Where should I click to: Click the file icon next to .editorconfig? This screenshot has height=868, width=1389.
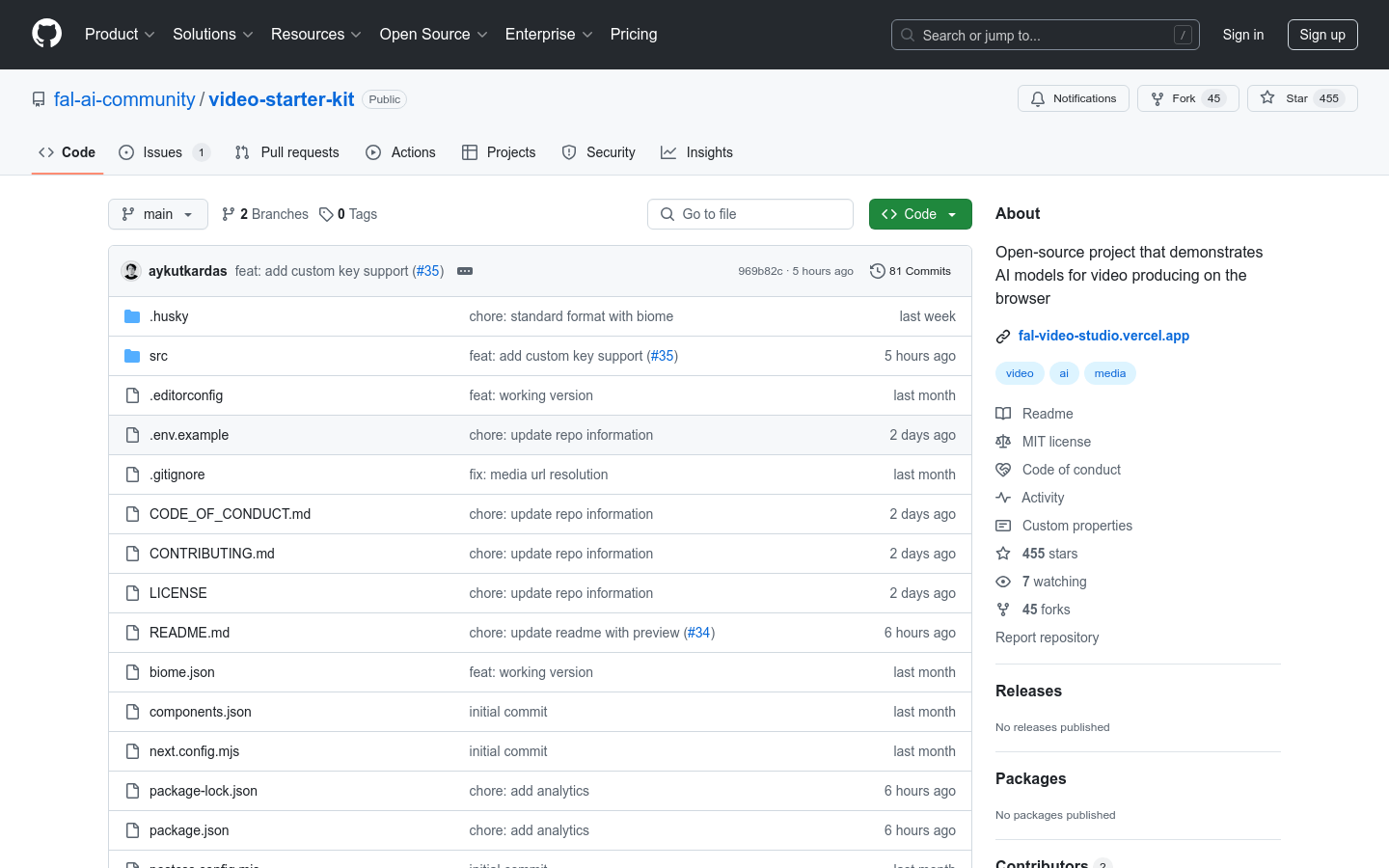pyautogui.click(x=132, y=395)
